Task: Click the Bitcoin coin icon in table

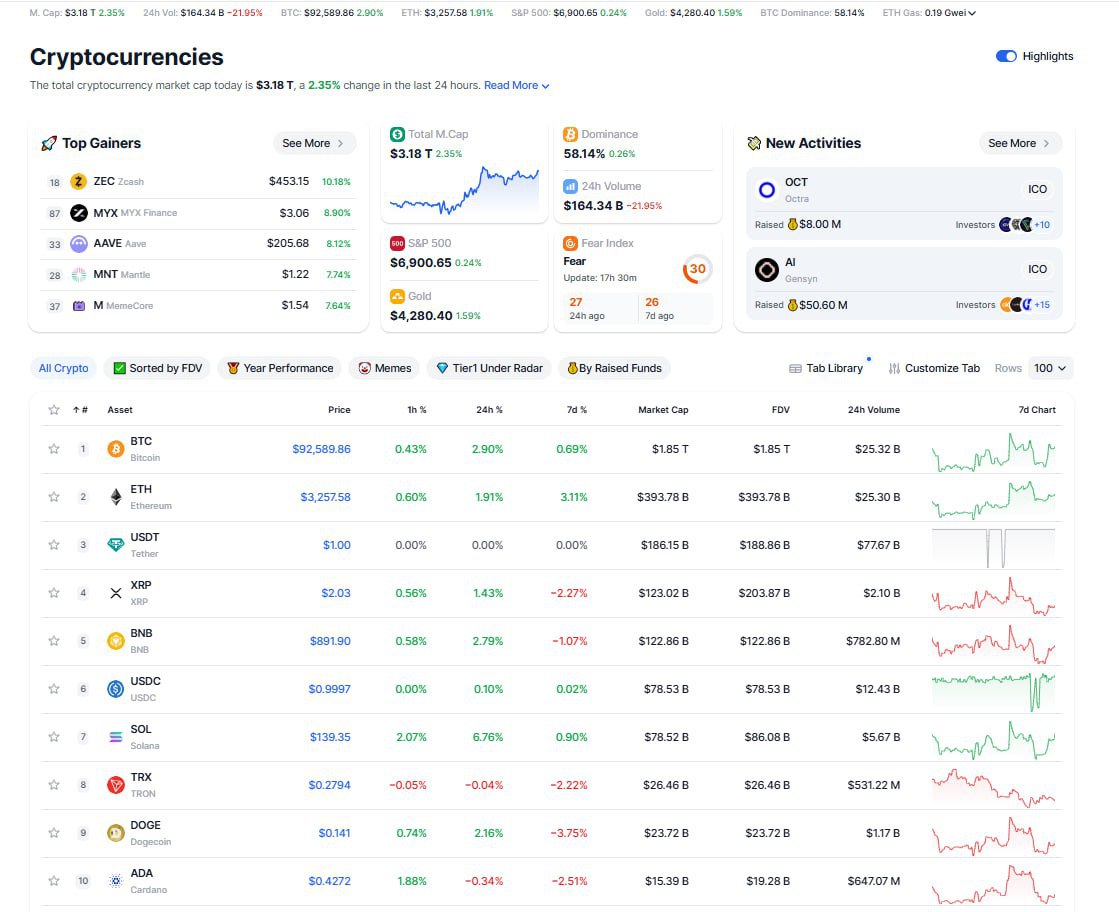Action: pos(115,449)
